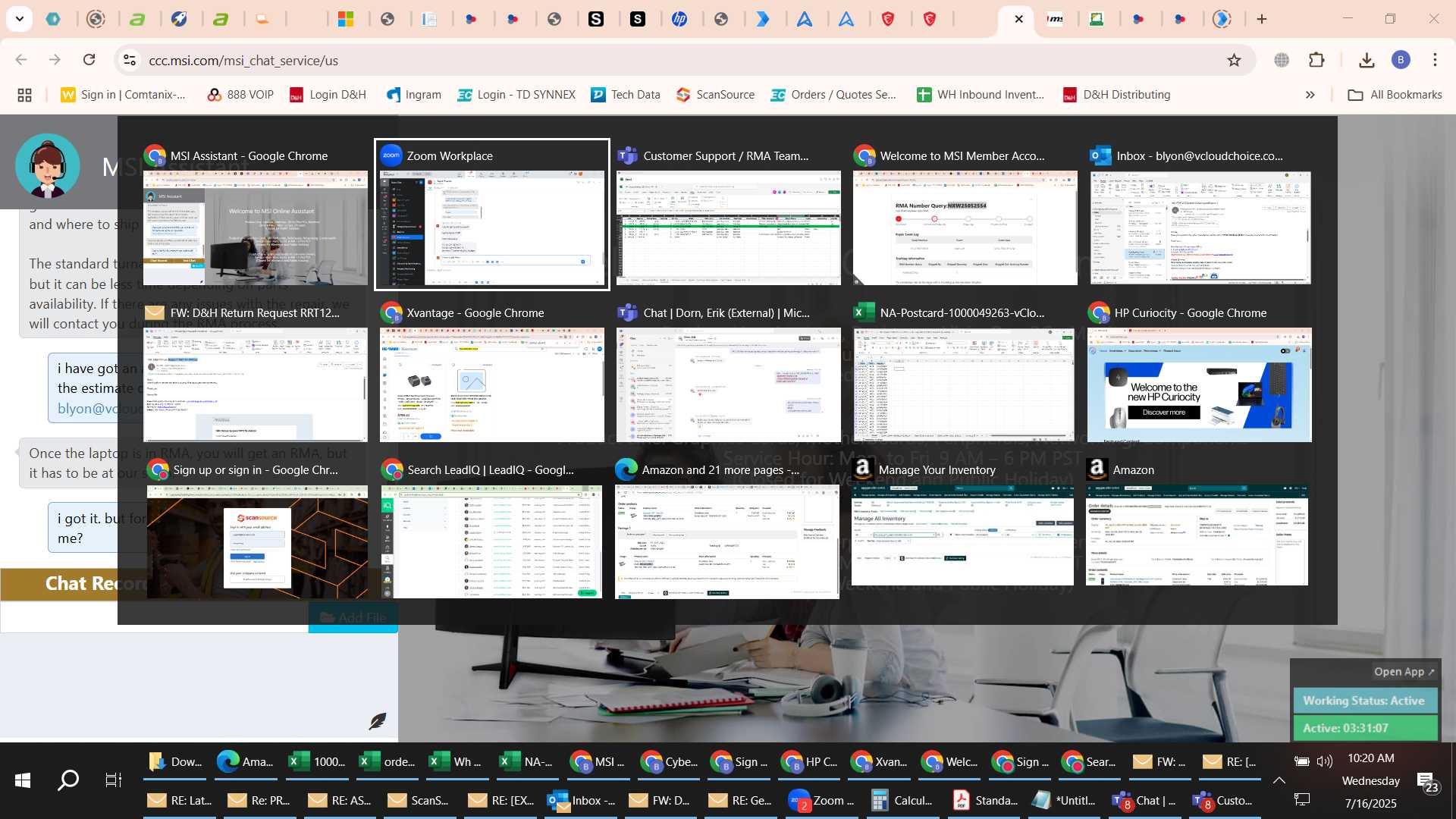Open NA-Postcard Excel workbook thumbnail
The width and height of the screenshot is (1456, 819).
click(x=965, y=384)
